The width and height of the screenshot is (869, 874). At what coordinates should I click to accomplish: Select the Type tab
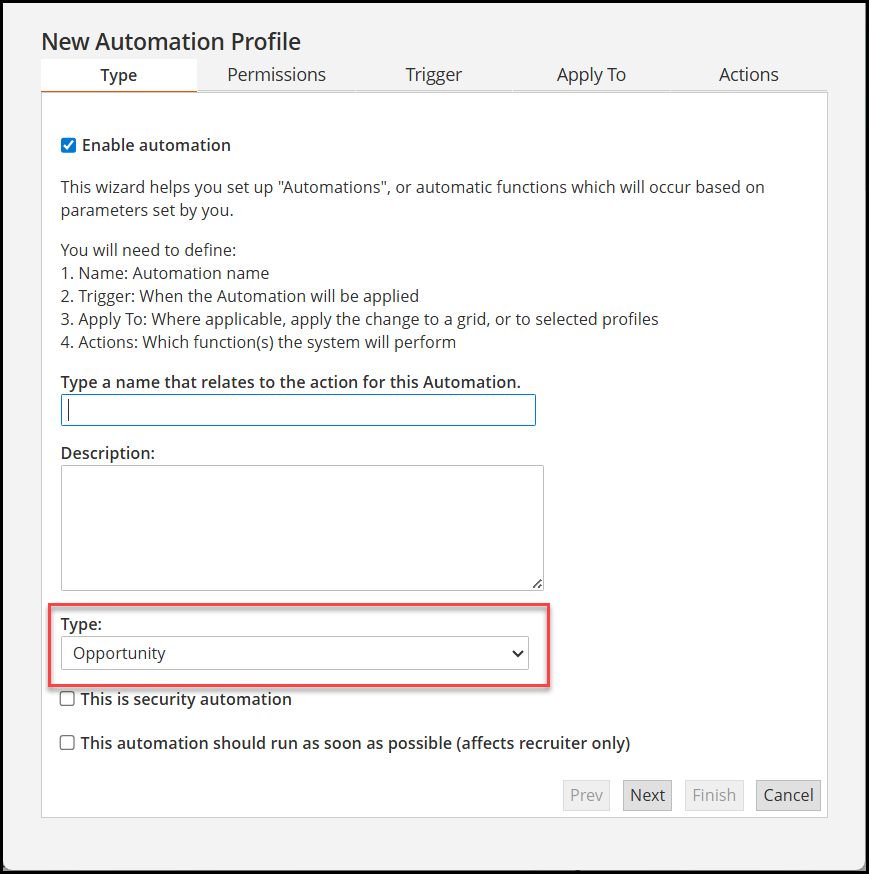tap(118, 74)
